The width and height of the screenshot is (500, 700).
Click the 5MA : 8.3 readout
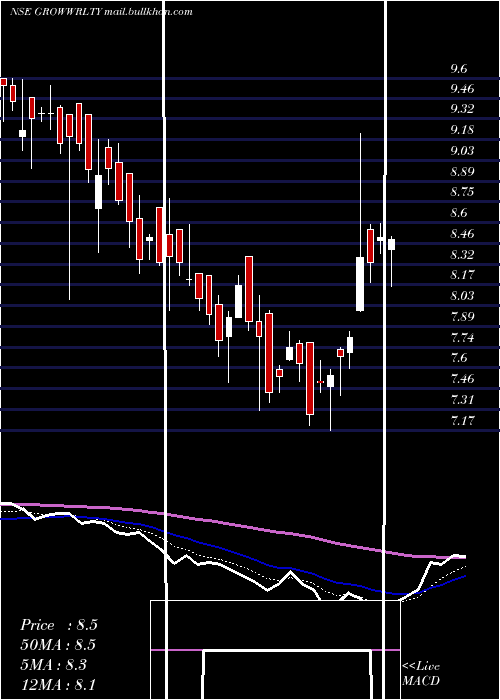pyautogui.click(x=54, y=665)
